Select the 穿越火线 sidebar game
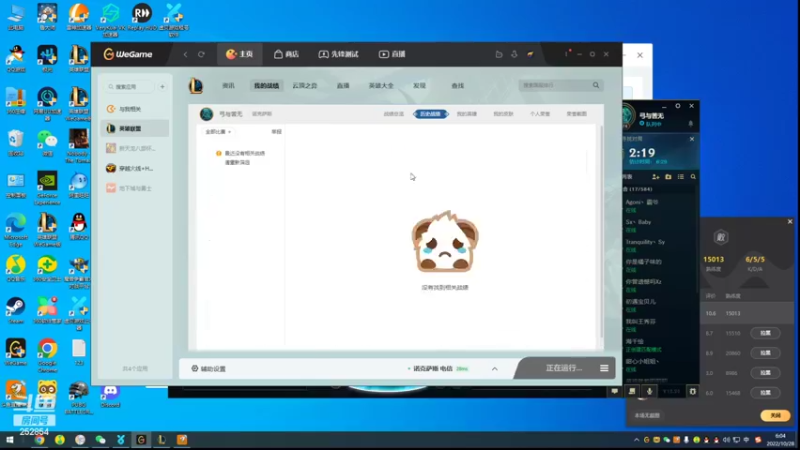 click(135, 168)
